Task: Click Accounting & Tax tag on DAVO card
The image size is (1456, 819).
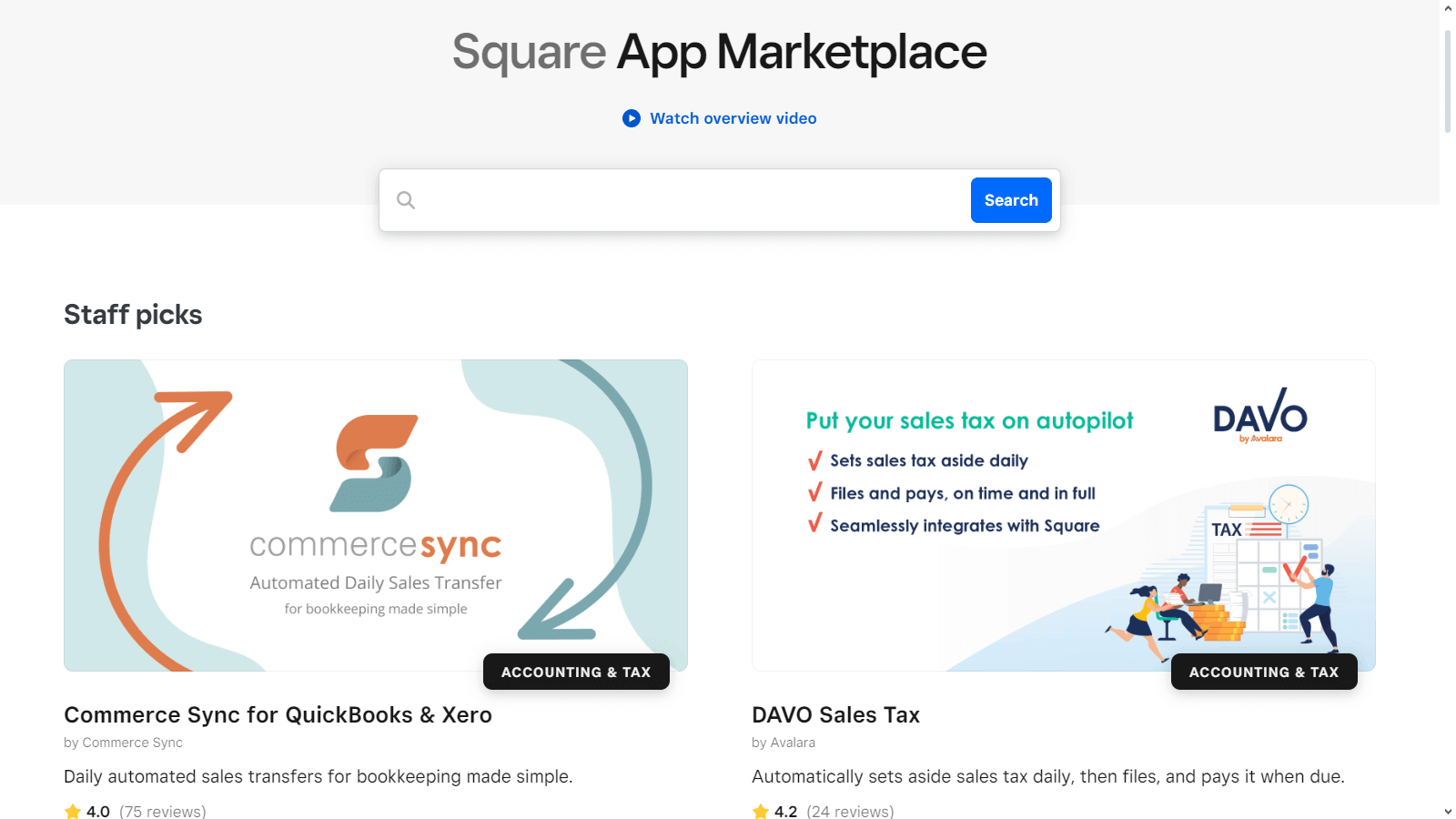Action: click(x=1264, y=672)
